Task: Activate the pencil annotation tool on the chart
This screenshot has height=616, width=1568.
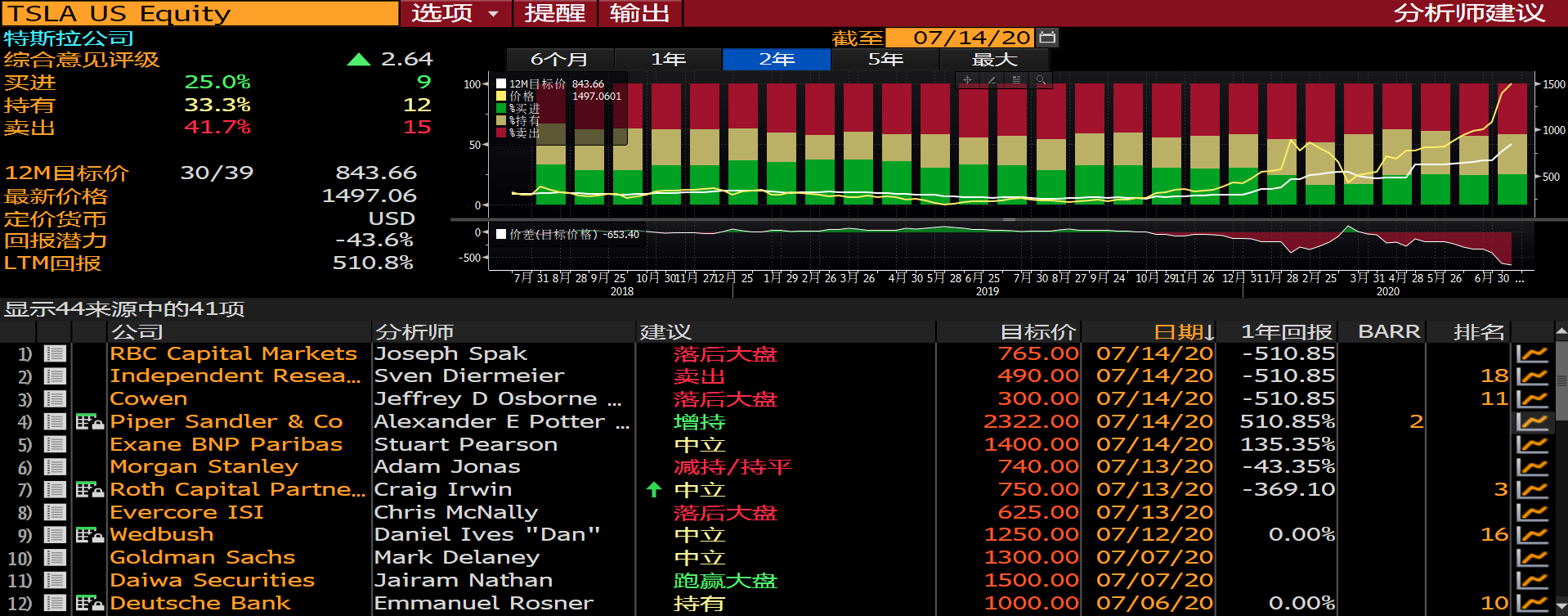Action: [992, 79]
